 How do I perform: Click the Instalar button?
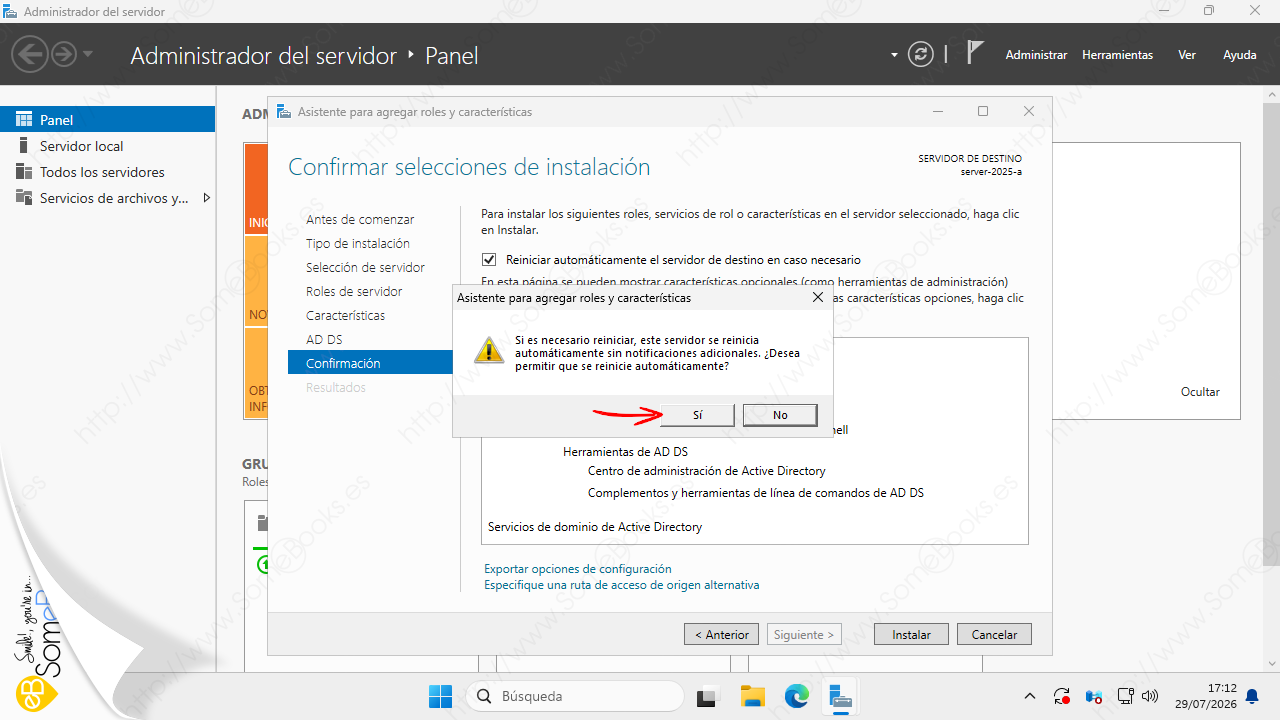coord(912,634)
